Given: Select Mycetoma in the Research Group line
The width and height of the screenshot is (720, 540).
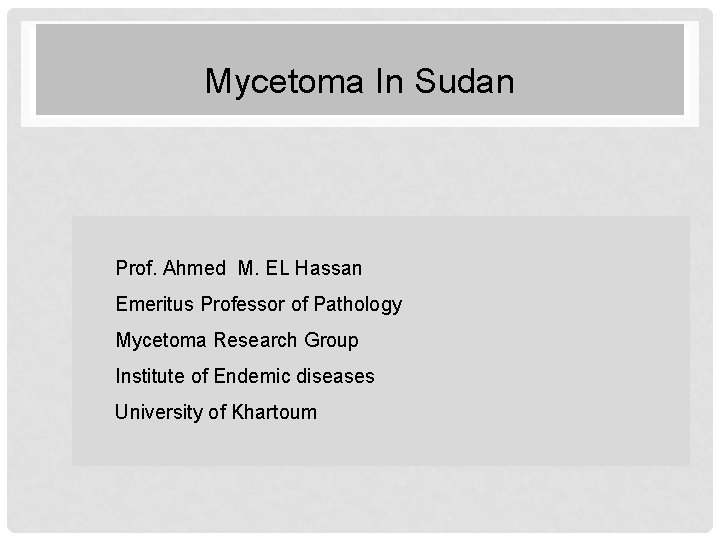Looking at the screenshot, I should (x=161, y=341).
